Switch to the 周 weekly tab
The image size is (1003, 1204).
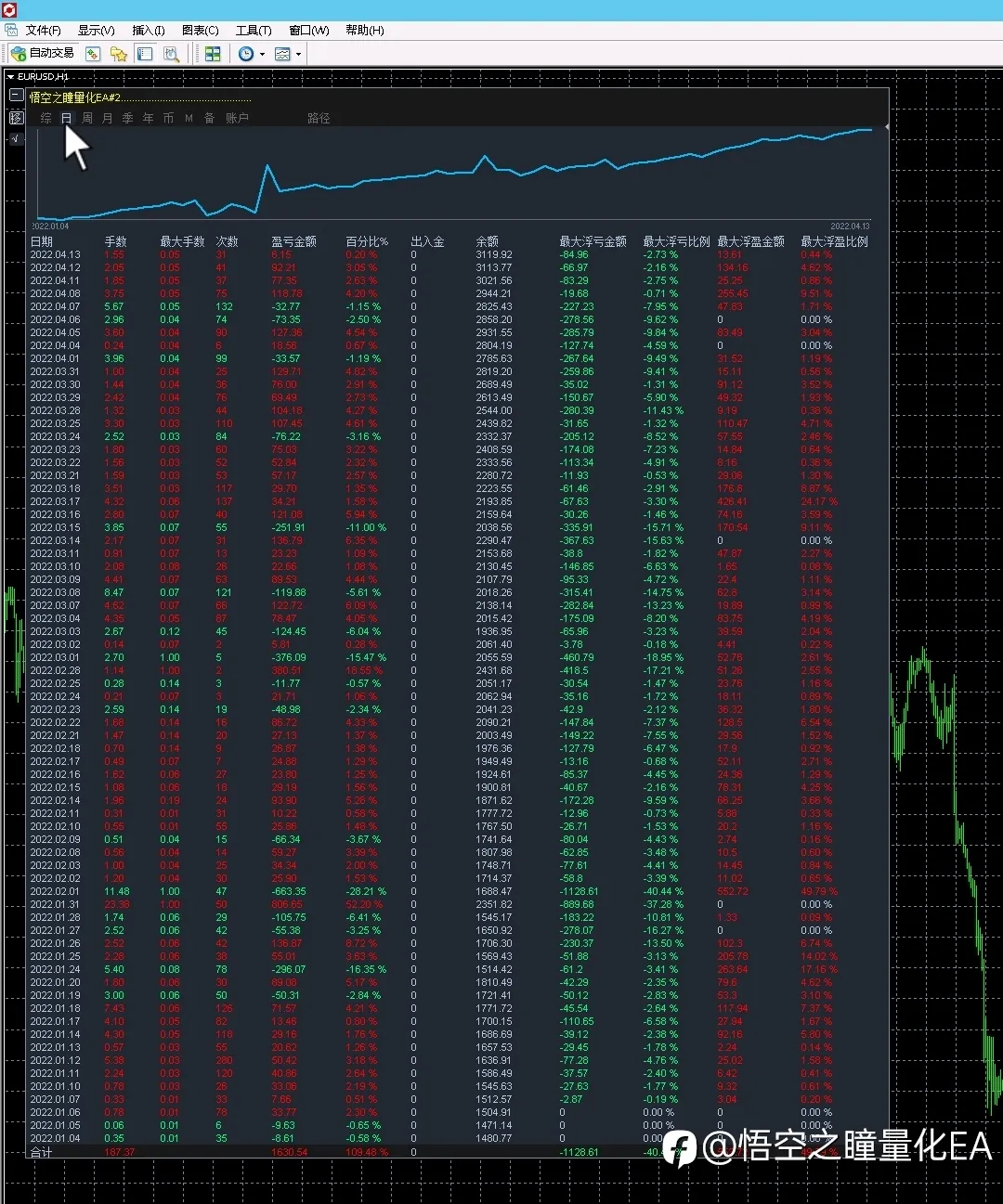(87, 118)
